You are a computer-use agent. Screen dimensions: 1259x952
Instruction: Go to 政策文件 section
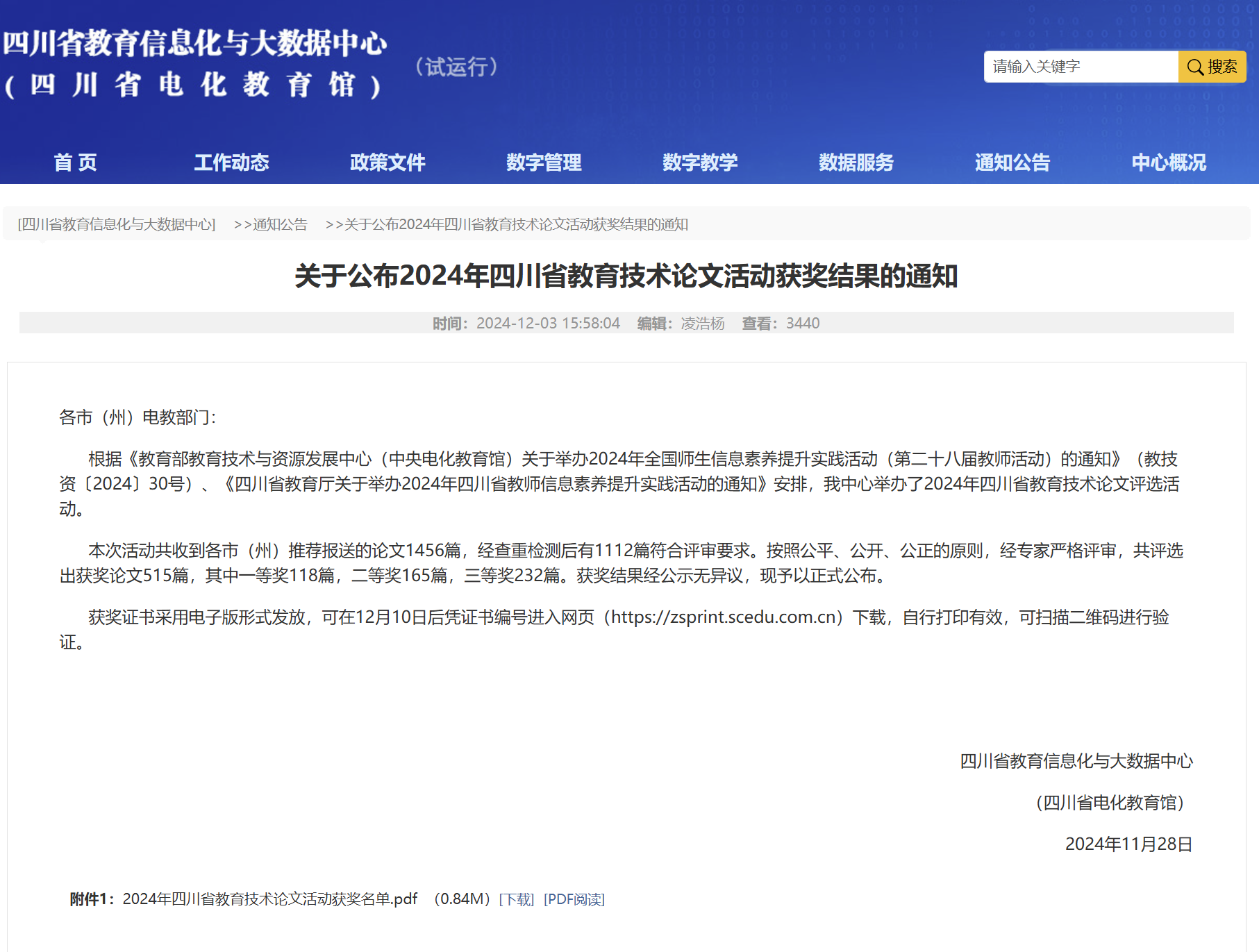pyautogui.click(x=387, y=162)
